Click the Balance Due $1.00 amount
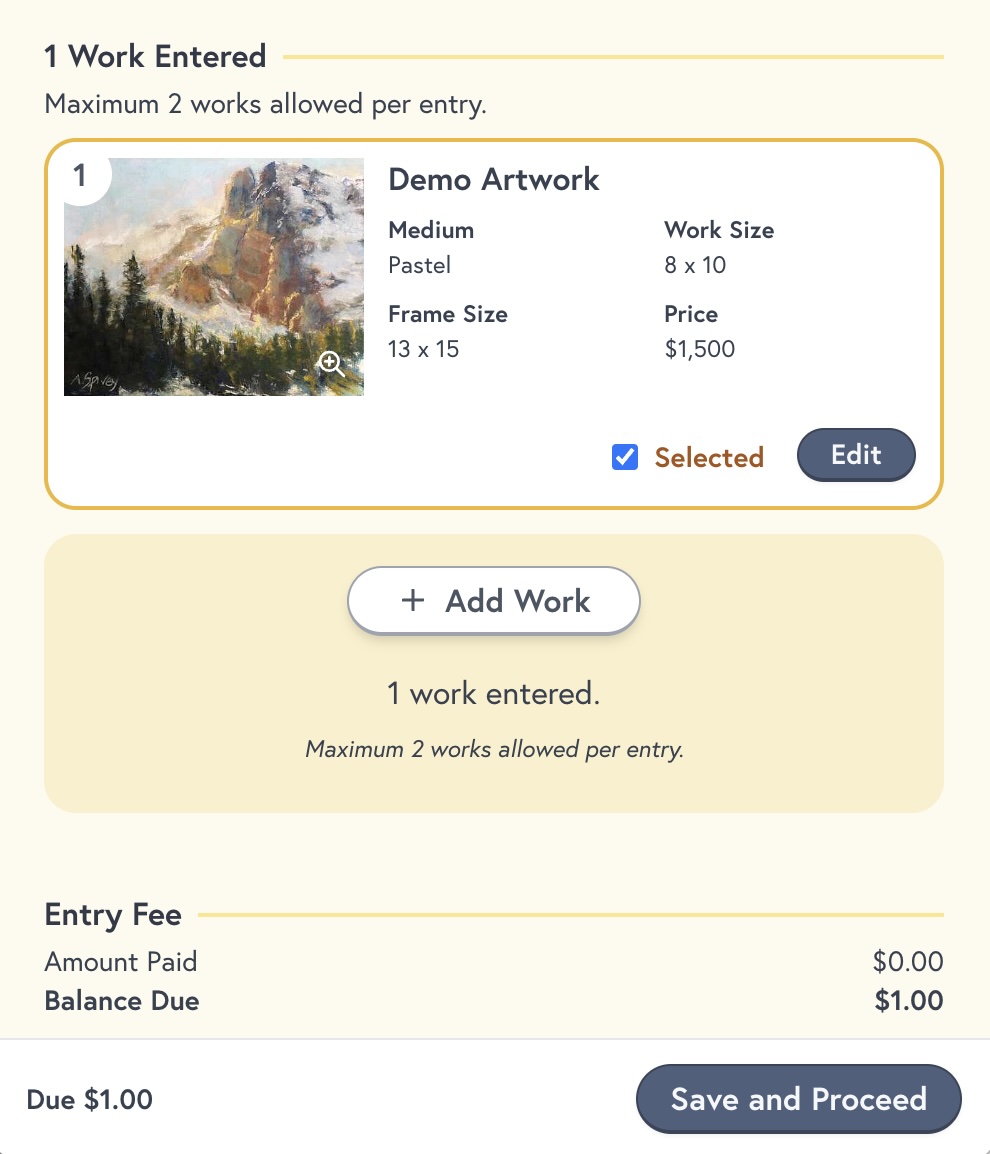This screenshot has height=1154, width=990. point(908,1000)
